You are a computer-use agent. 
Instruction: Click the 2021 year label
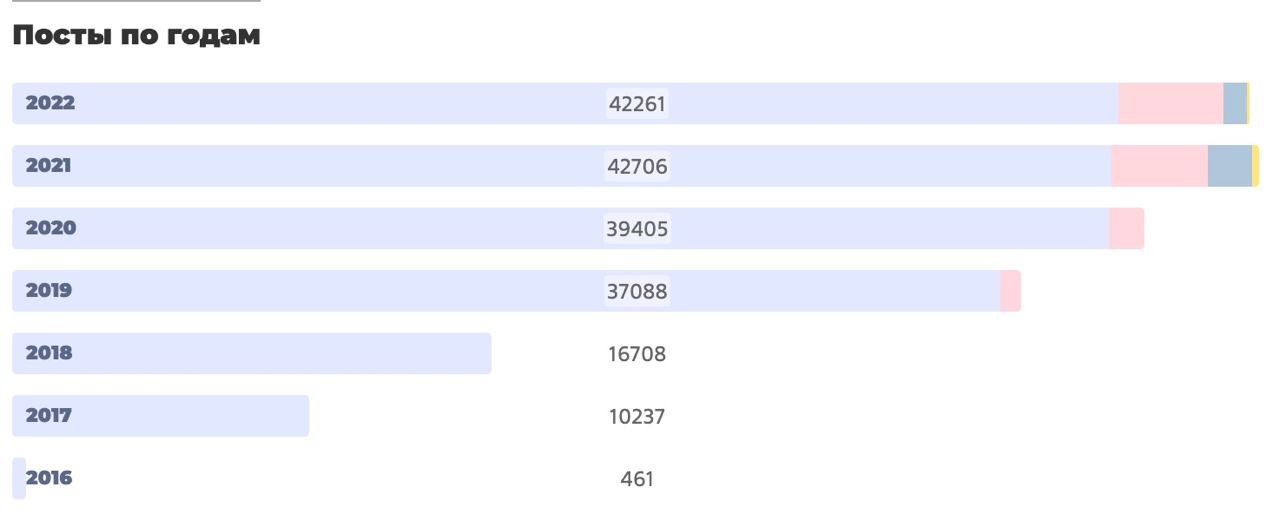click(50, 166)
